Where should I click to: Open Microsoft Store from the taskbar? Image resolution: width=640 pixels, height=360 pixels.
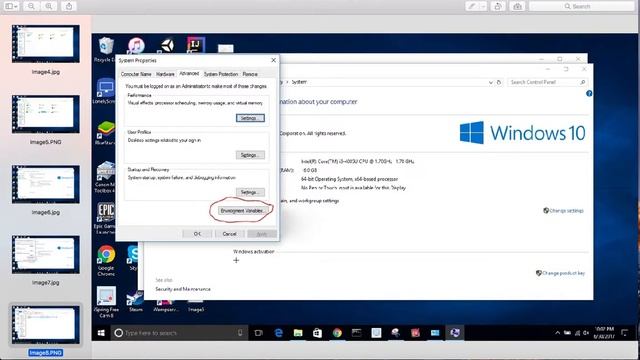tap(318, 333)
